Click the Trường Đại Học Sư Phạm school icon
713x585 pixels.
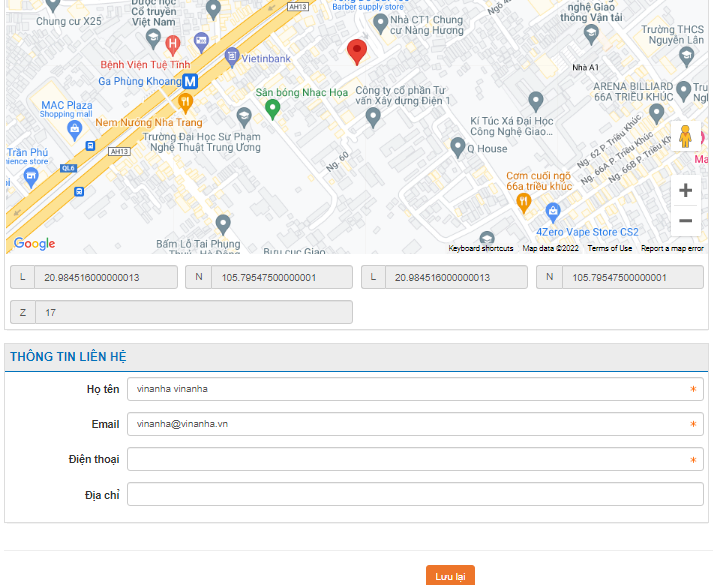244,117
